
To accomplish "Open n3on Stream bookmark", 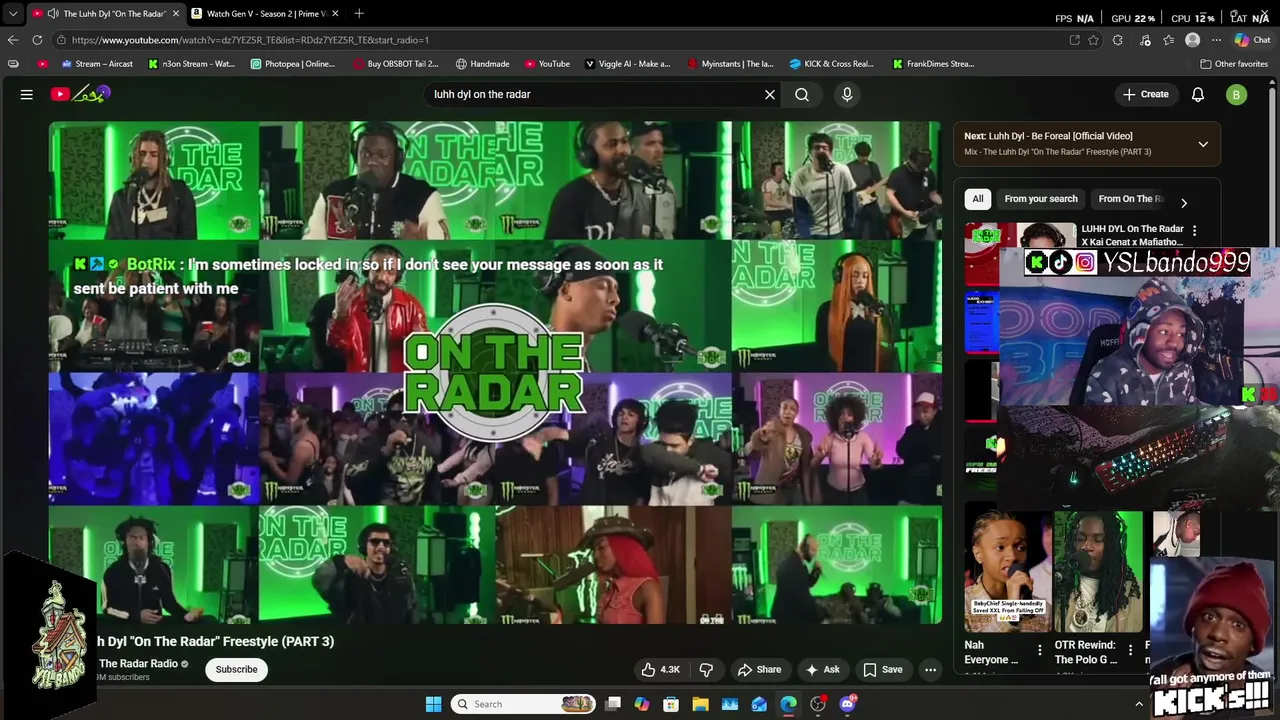I will (x=191, y=64).
